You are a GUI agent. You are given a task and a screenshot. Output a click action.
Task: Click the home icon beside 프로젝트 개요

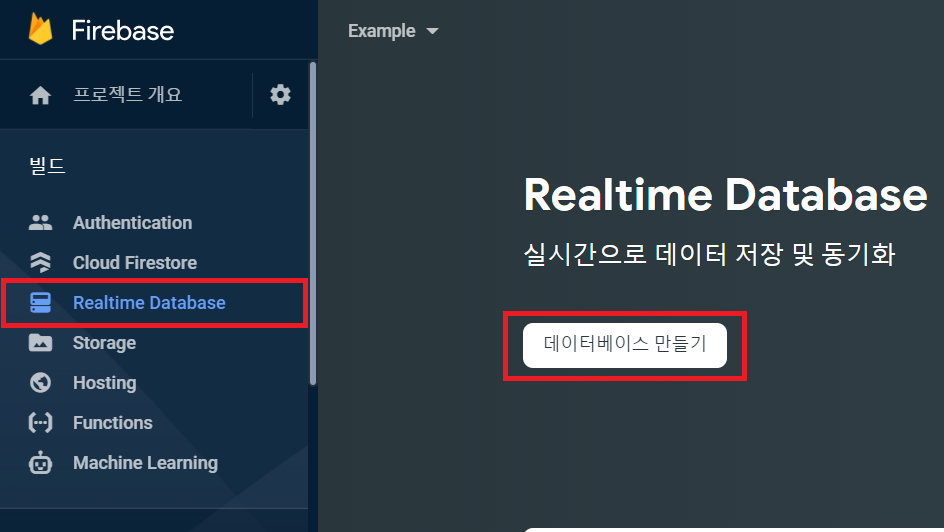pos(40,95)
